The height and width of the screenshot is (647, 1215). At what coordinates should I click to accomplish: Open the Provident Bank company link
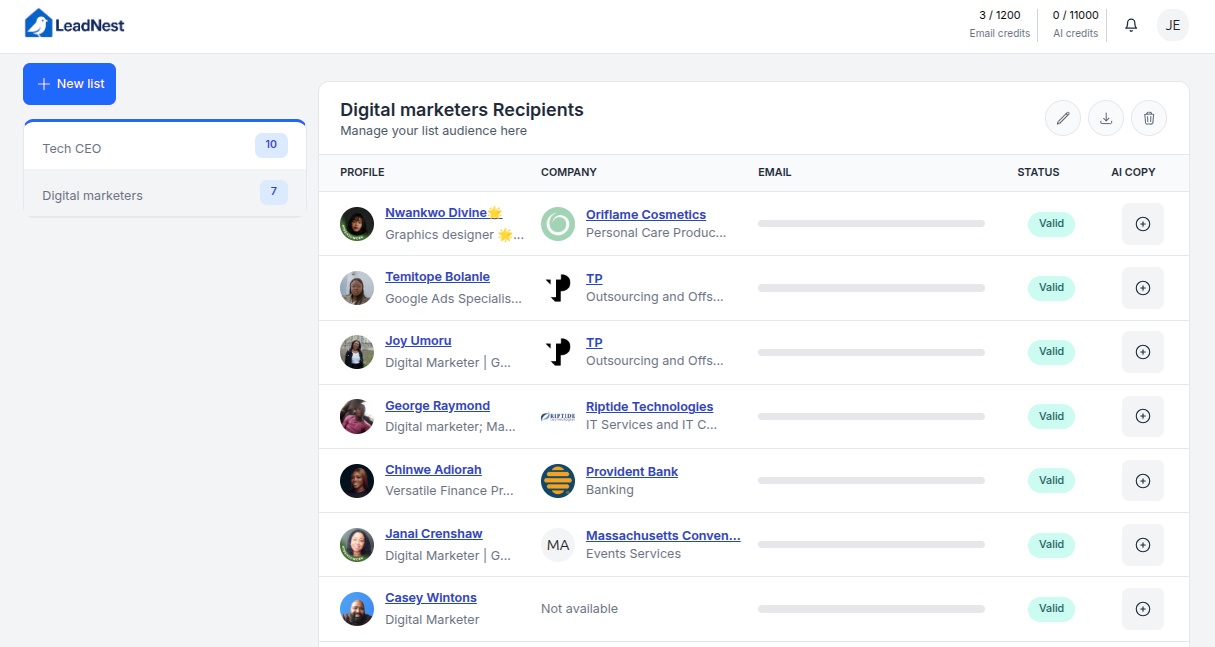[x=631, y=472]
